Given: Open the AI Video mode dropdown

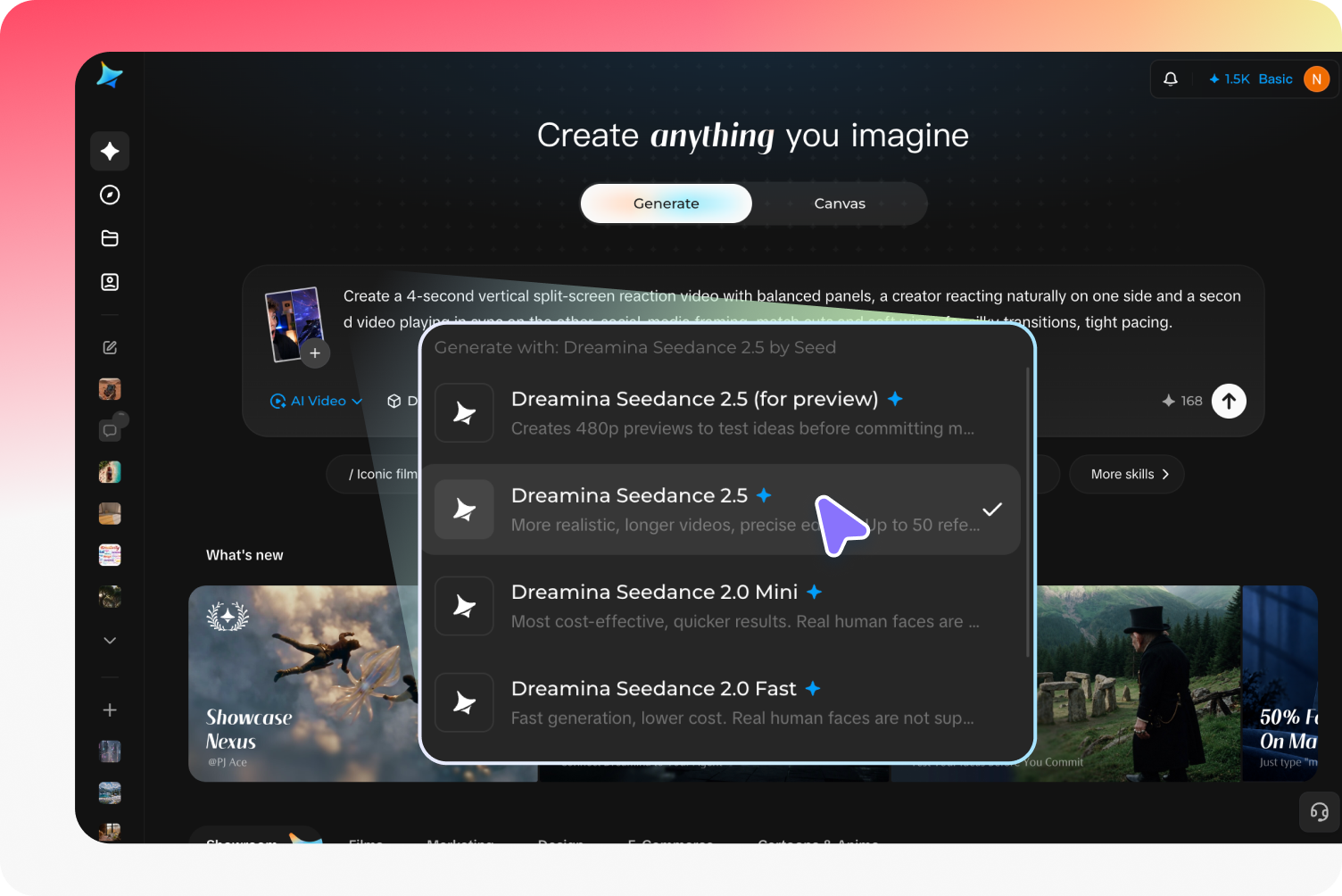Looking at the screenshot, I should tap(317, 401).
